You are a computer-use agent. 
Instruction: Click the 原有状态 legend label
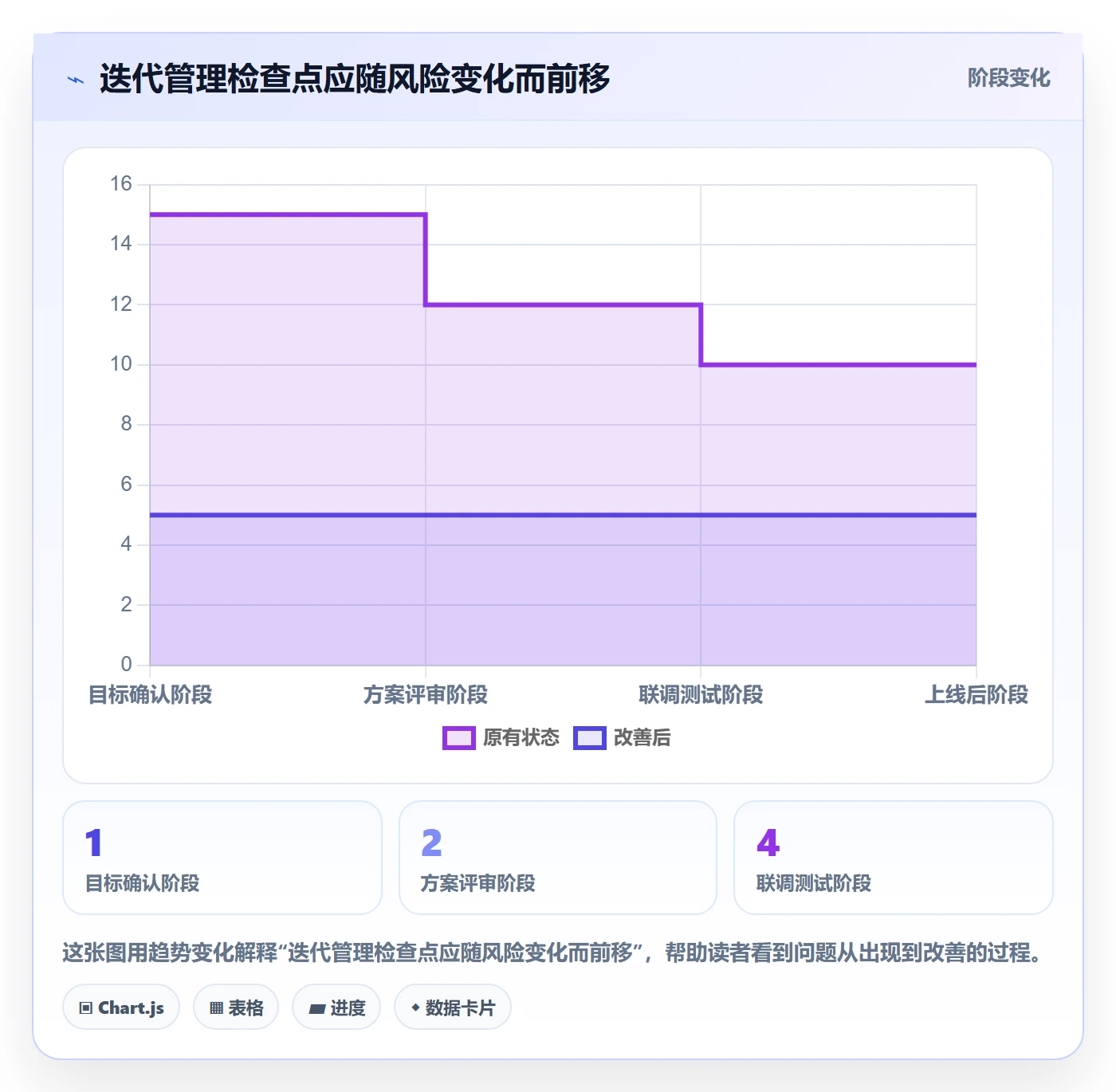(x=521, y=738)
